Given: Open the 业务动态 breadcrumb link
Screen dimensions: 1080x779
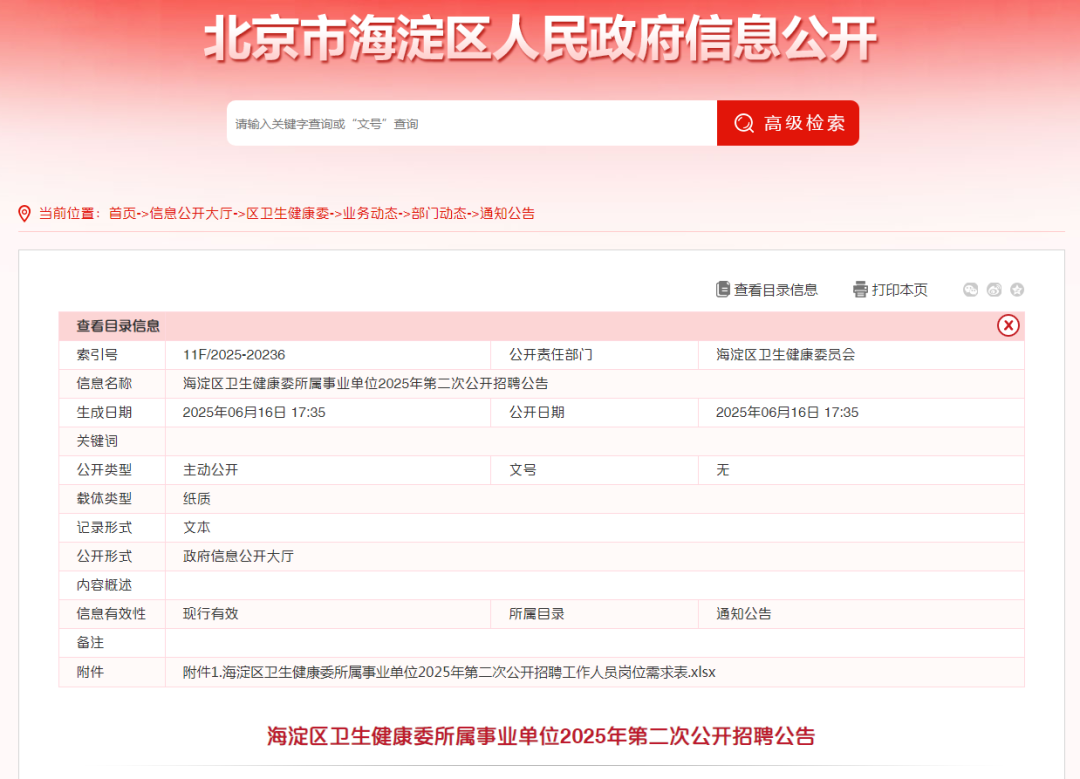Looking at the screenshot, I should coord(371,214).
